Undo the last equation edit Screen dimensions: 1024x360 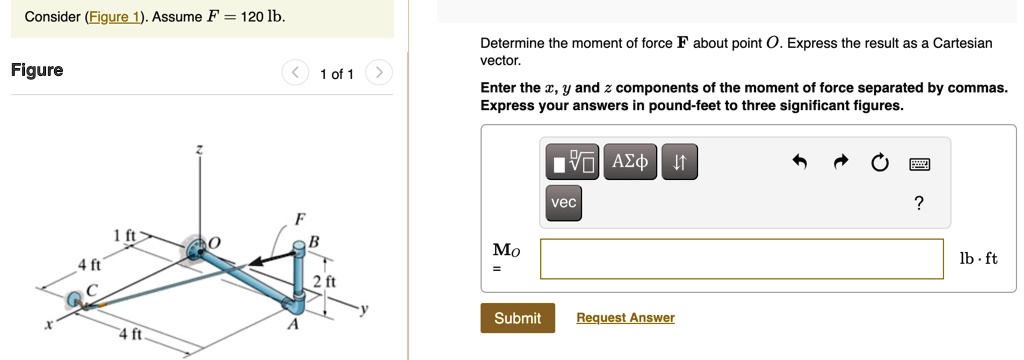click(799, 161)
